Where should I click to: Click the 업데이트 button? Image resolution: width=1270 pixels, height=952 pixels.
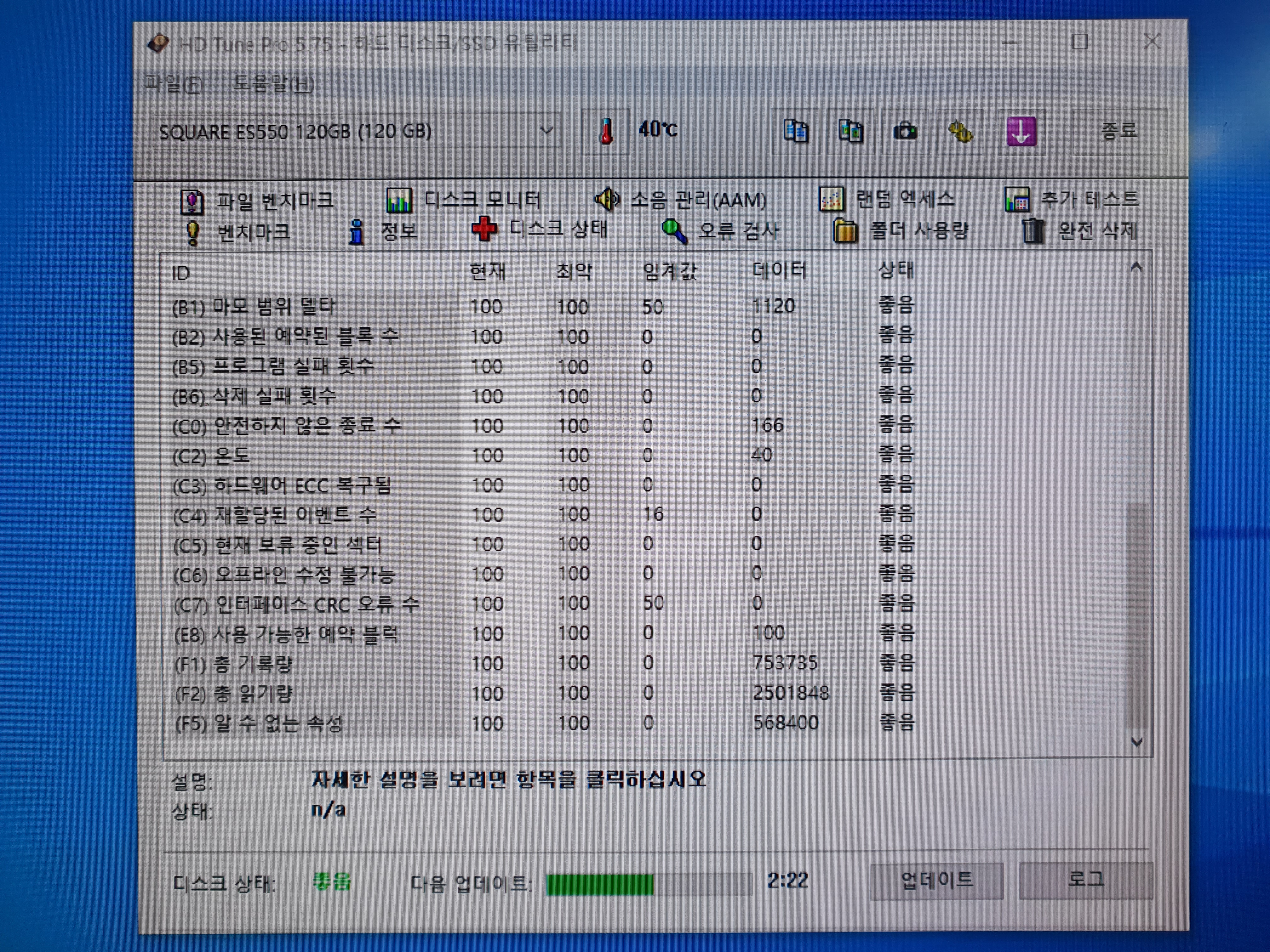click(x=936, y=881)
